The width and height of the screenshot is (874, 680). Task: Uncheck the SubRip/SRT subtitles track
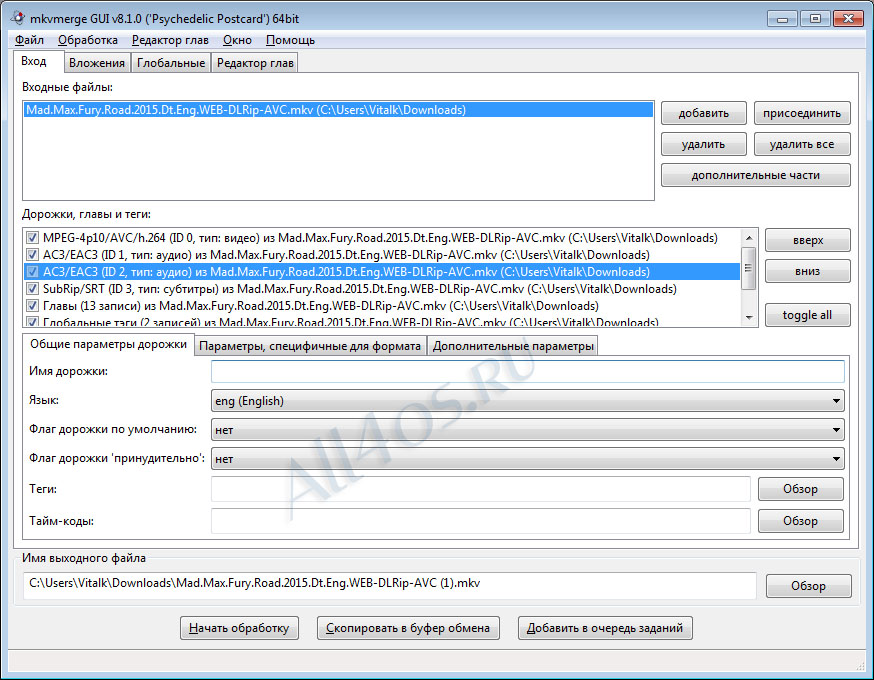(x=32, y=289)
